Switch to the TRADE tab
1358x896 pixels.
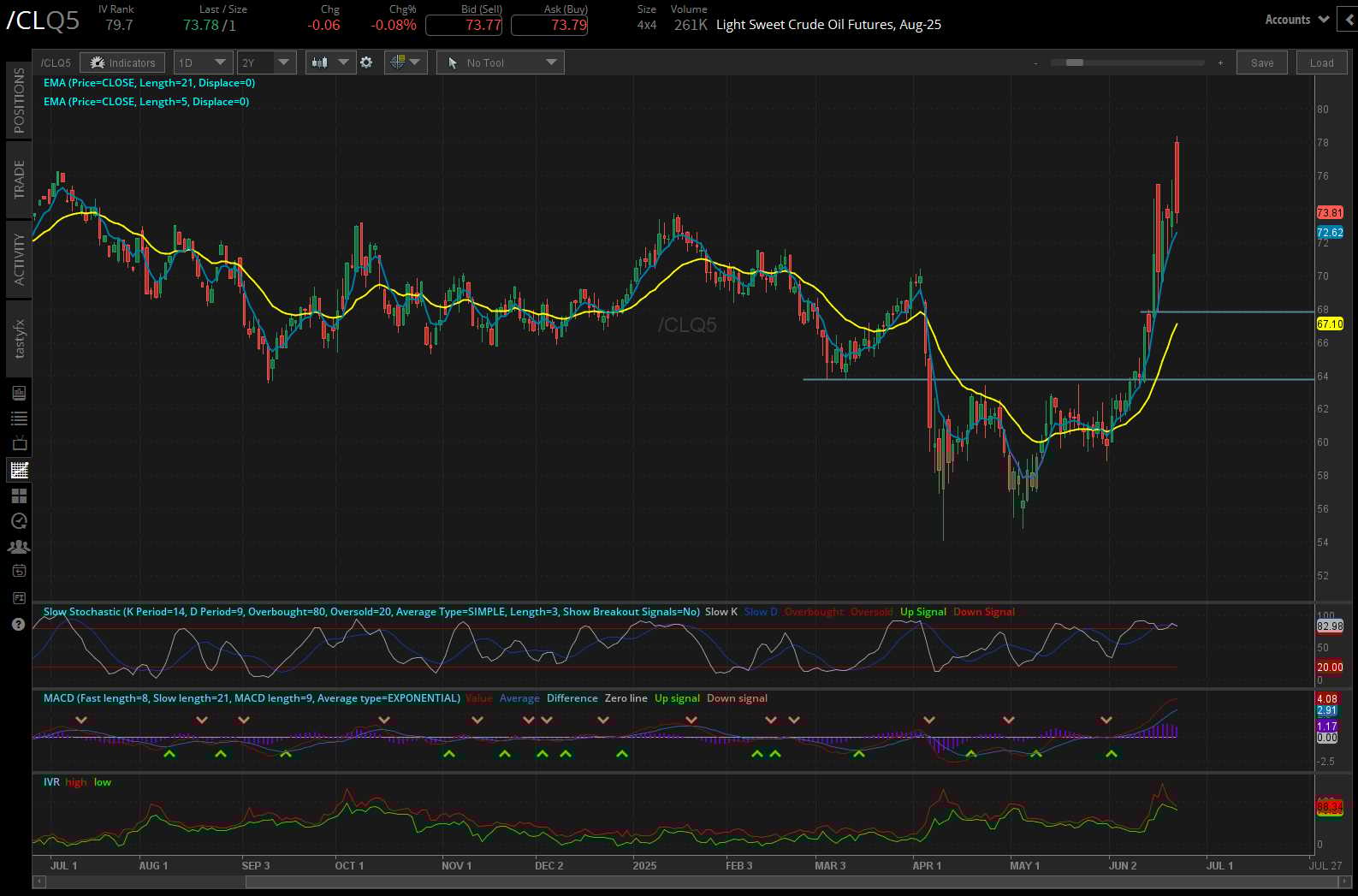[x=19, y=180]
